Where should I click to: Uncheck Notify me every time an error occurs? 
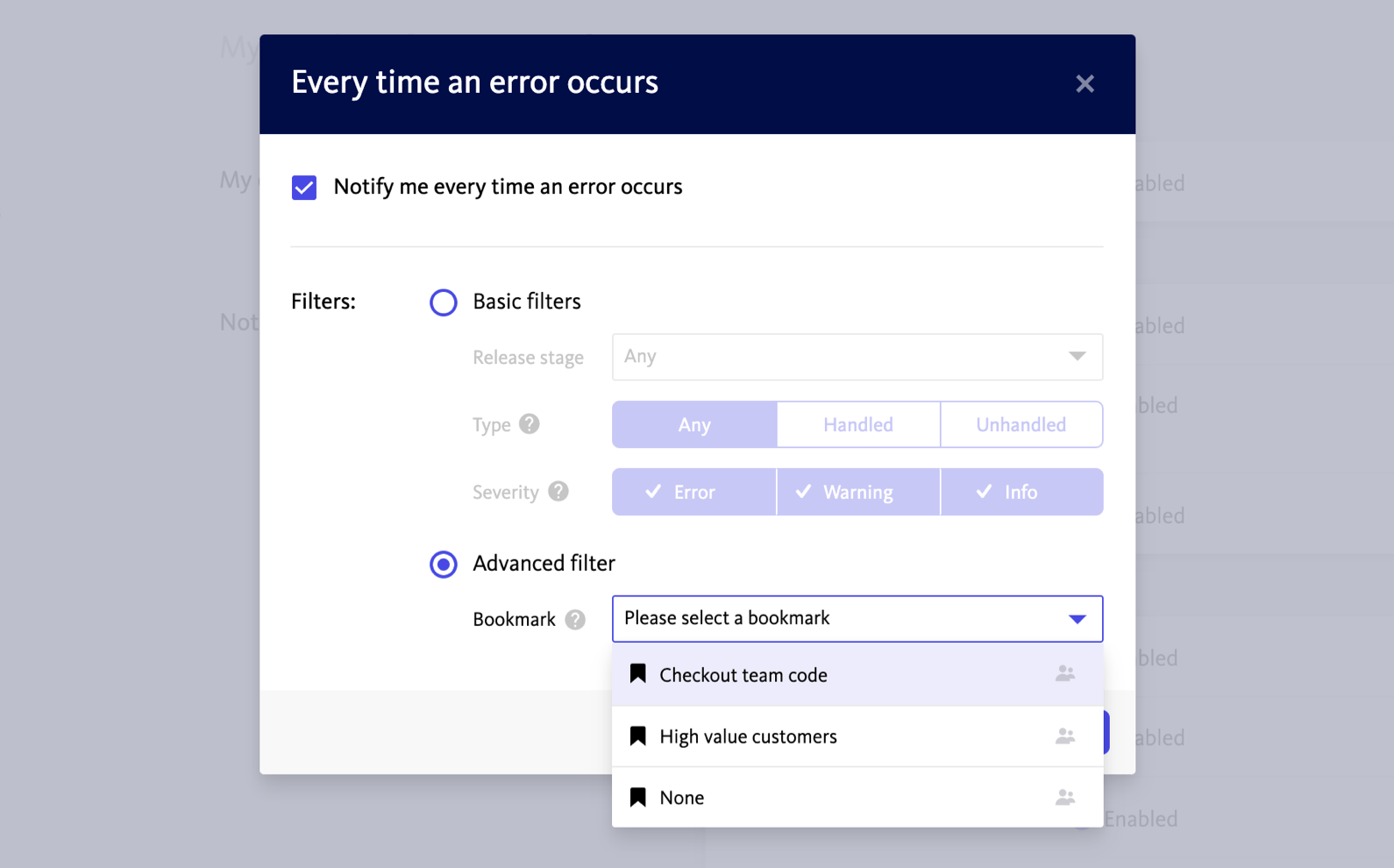(304, 188)
